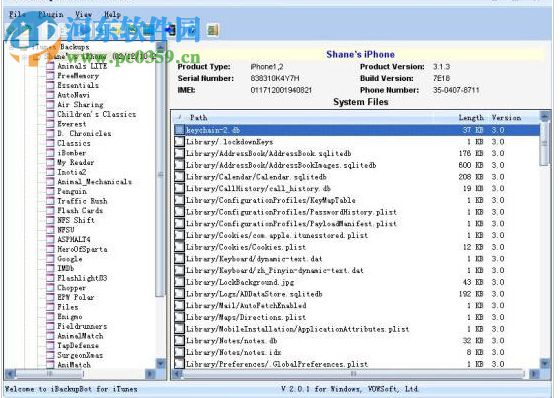
Task: Click the app icon beside Animals LITE
Action: tap(51, 66)
